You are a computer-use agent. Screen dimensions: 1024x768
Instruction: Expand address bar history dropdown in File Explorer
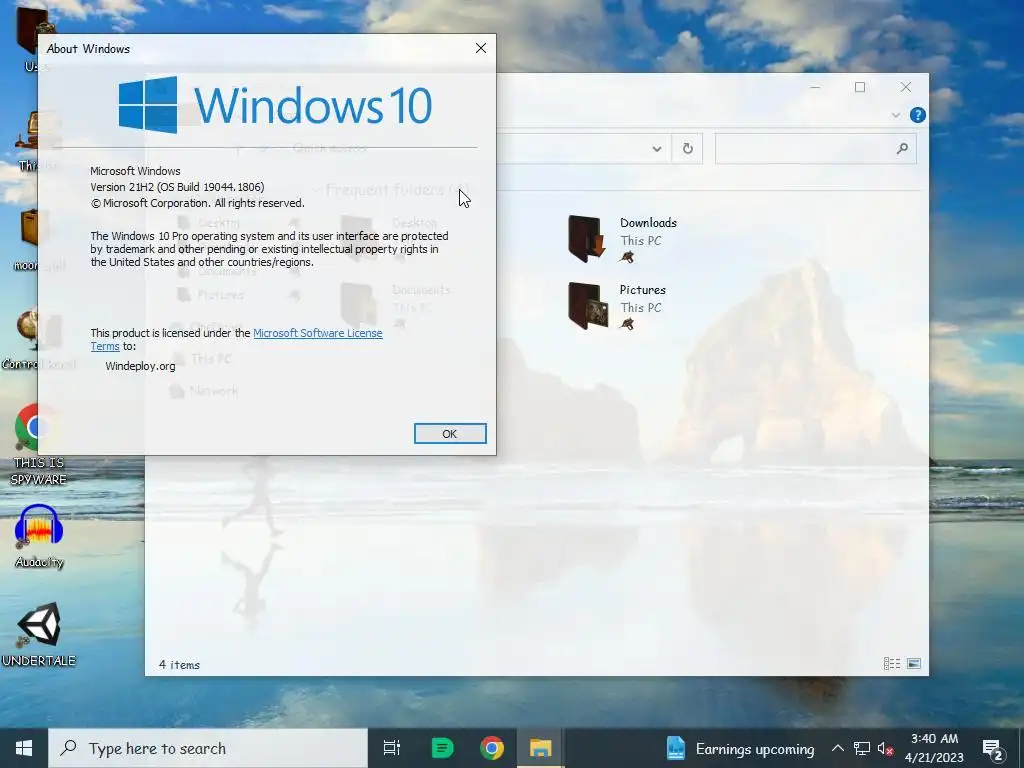656,149
